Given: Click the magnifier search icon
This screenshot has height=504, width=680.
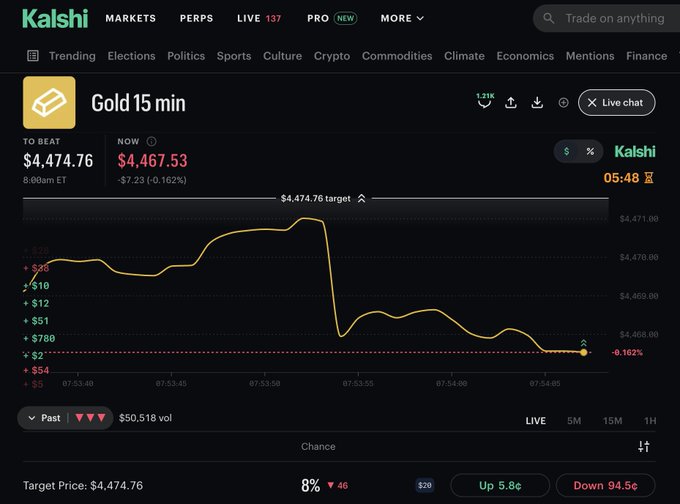Looking at the screenshot, I should coord(549,18).
